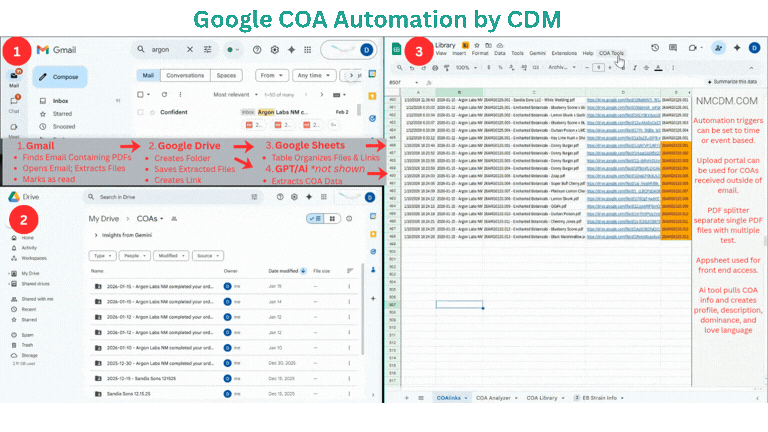Viewport: 768px width, 432px height.
Task: Click Summarize this data in Sheets
Action: pos(732,82)
